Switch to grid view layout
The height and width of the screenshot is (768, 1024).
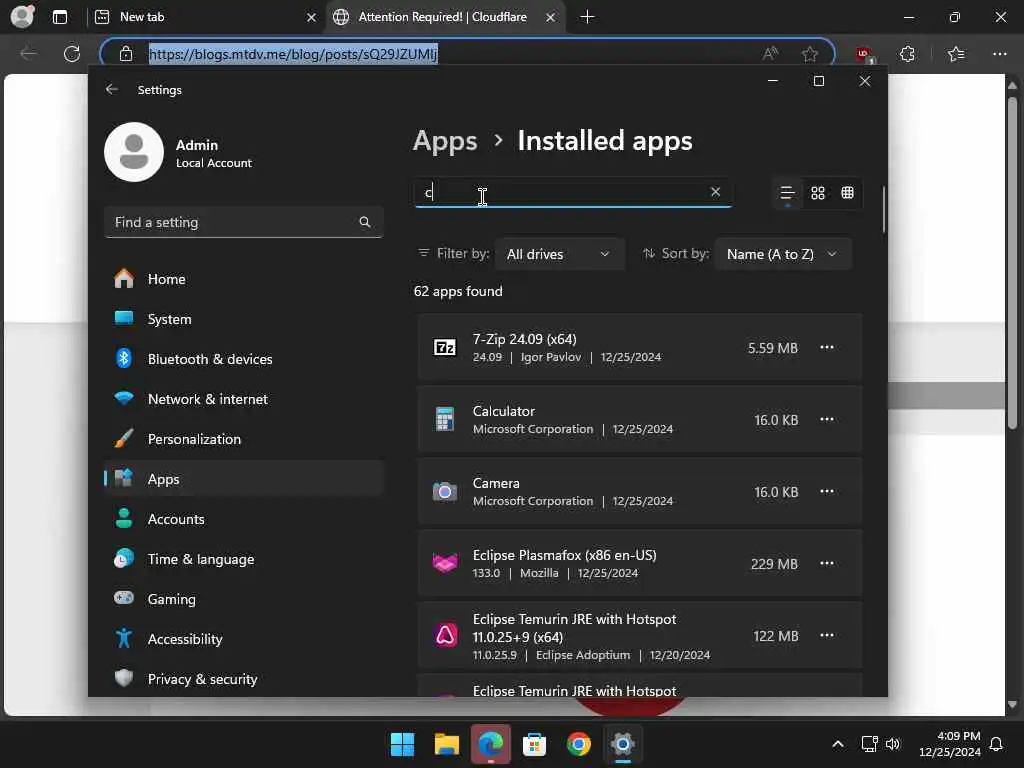pyautogui.click(x=818, y=193)
